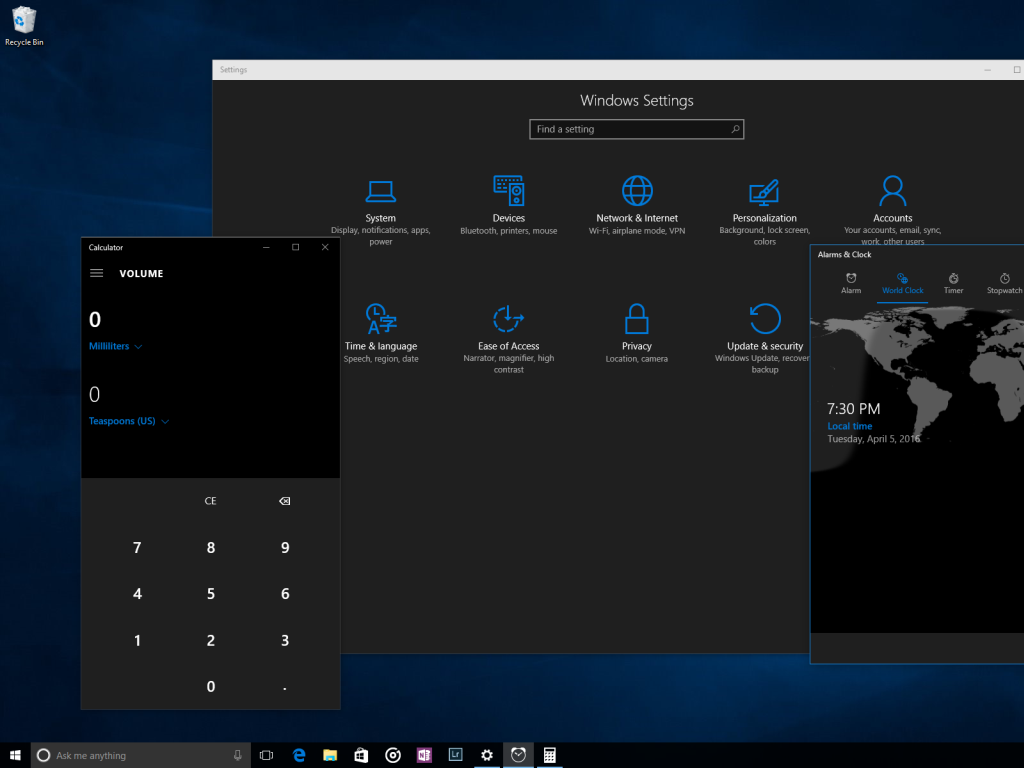1024x768 pixels.
Task: Open Accounts settings category
Action: point(892,210)
